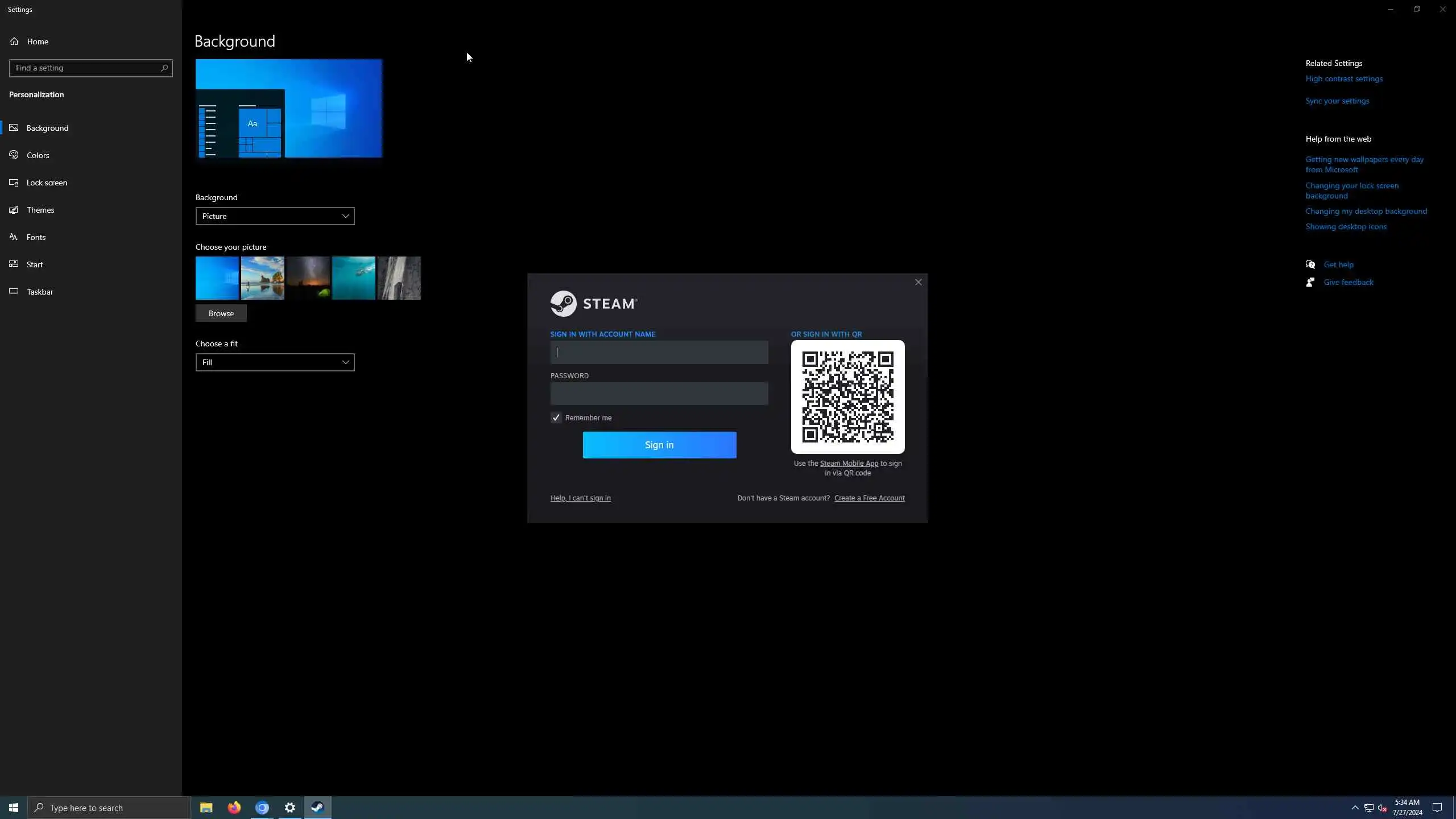
Task: Uncheck the Remember me checkbox
Action: pyautogui.click(x=556, y=418)
